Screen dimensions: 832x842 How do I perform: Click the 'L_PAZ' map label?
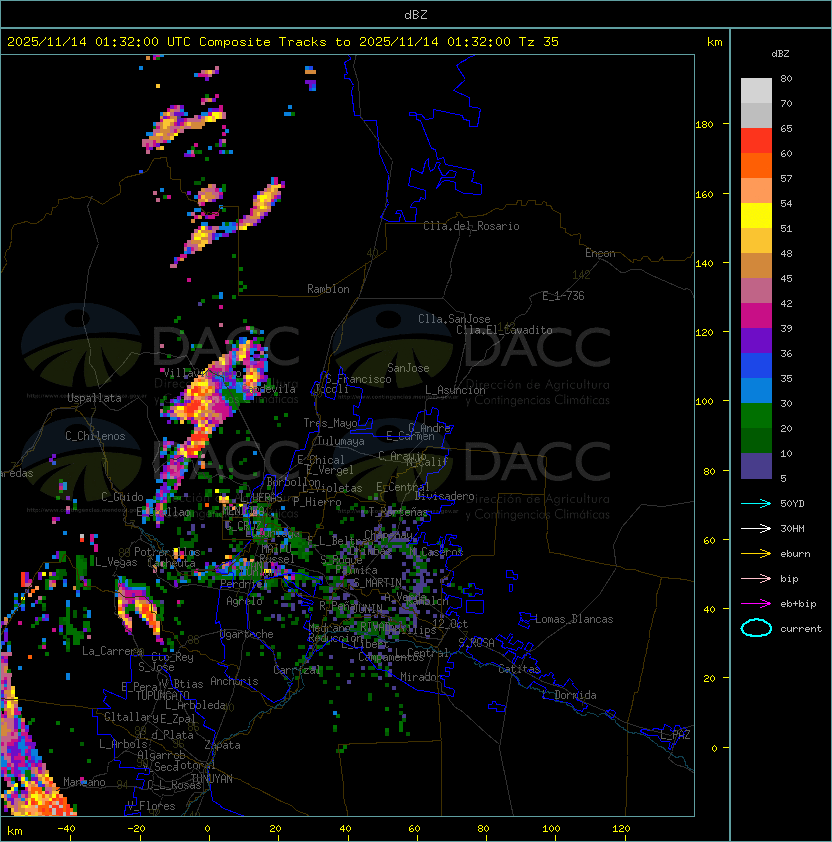click(675, 735)
